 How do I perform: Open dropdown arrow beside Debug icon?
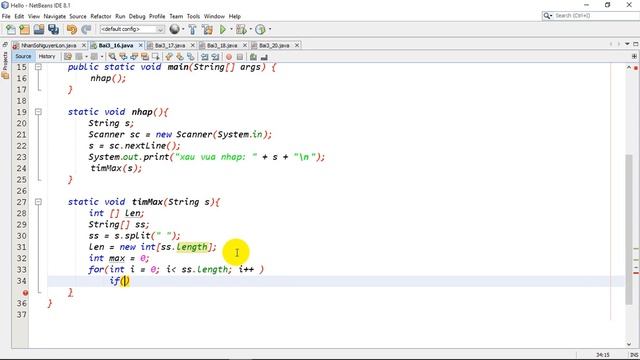point(251,29)
